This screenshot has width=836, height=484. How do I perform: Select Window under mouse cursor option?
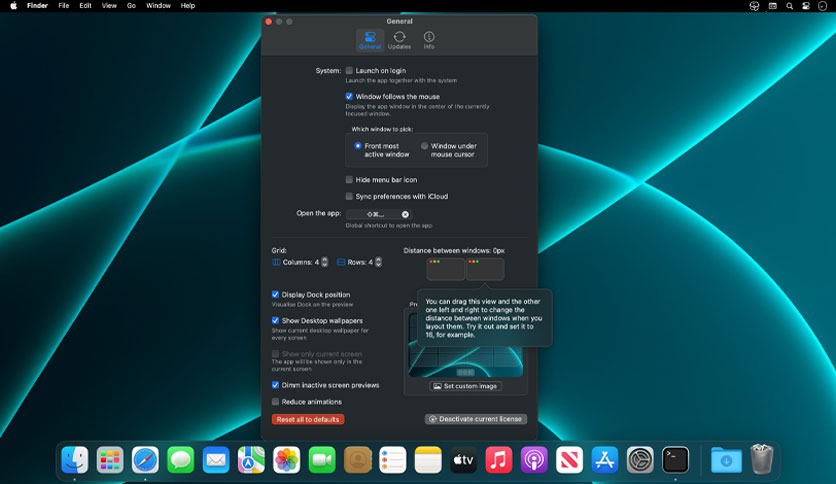pyautogui.click(x=424, y=146)
